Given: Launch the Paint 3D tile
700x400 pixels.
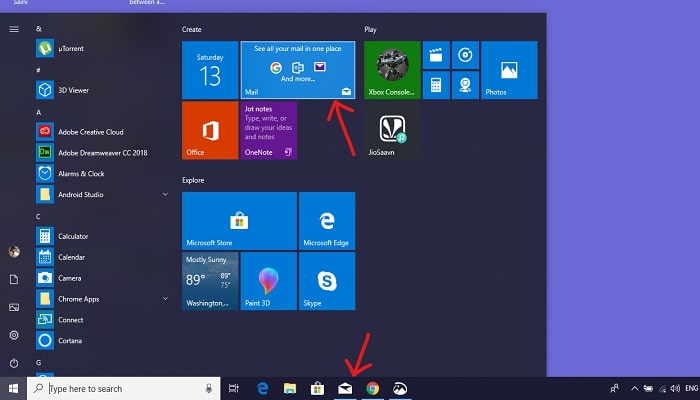Looking at the screenshot, I should [269, 281].
